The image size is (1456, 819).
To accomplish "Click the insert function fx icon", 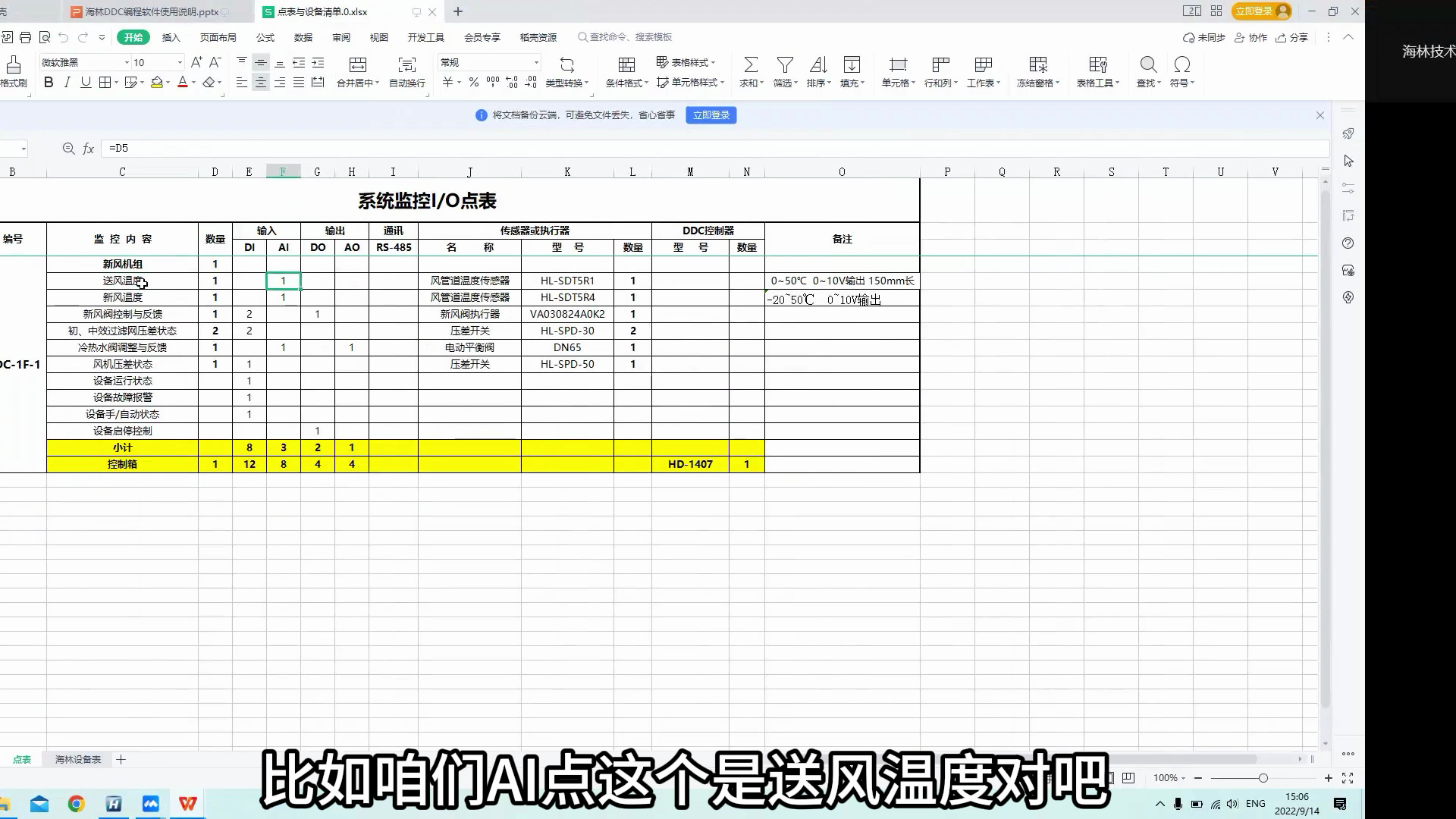I will pyautogui.click(x=88, y=149).
